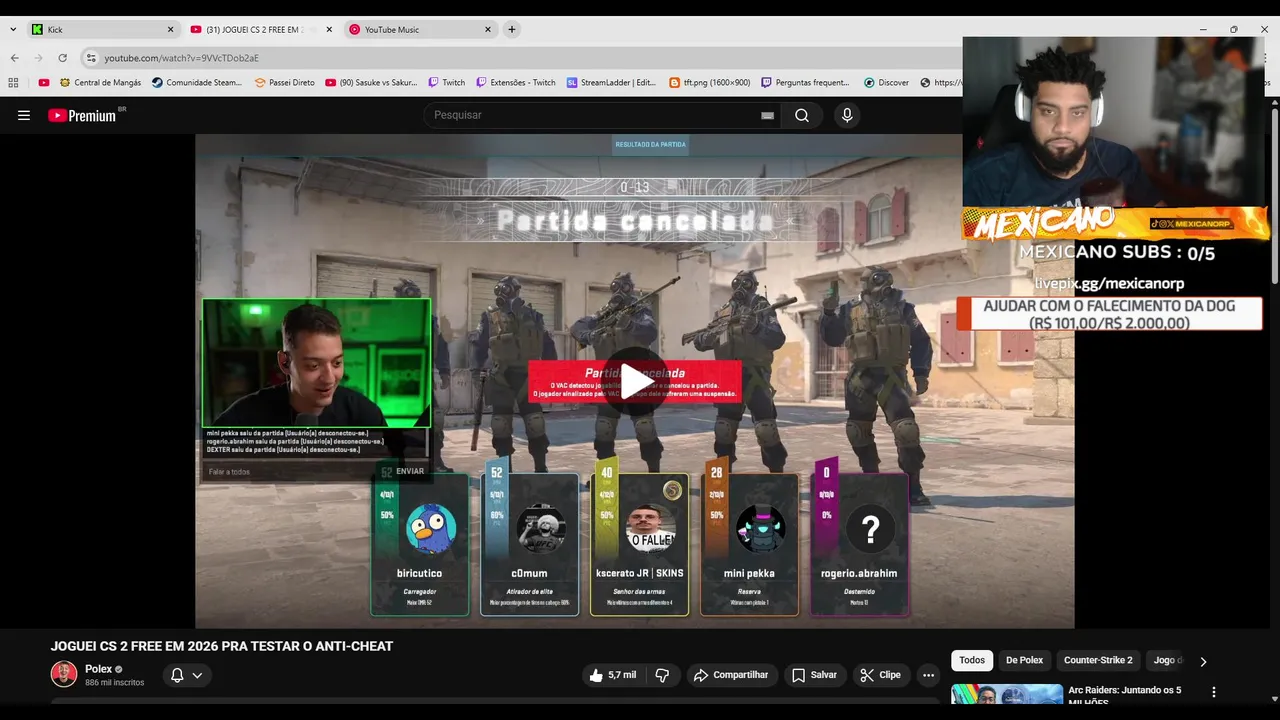Open Sasuke vs Sakura bookmark
Image resolution: width=1280 pixels, height=720 pixels.
coord(371,83)
